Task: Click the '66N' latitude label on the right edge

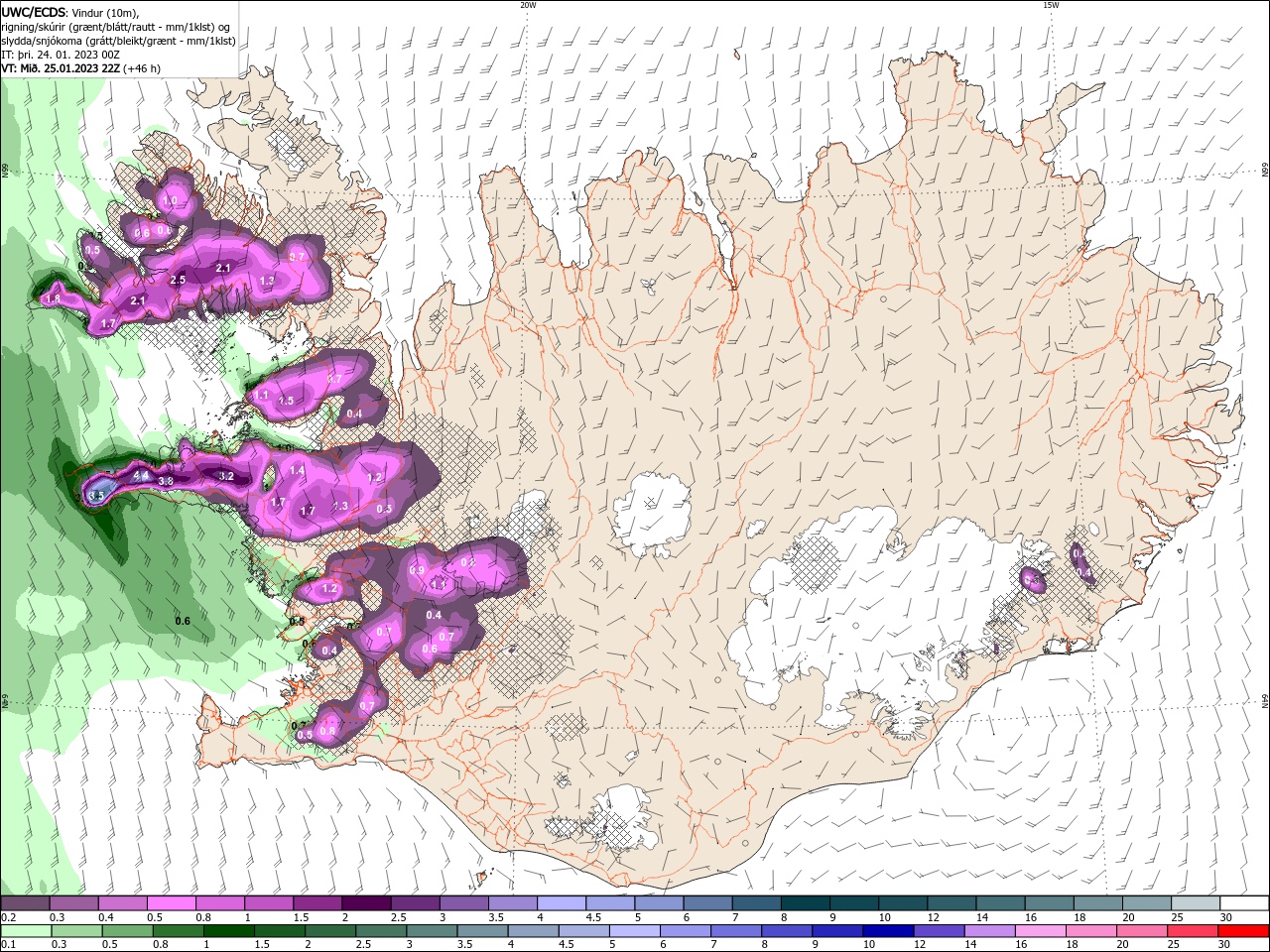Action: (1265, 171)
